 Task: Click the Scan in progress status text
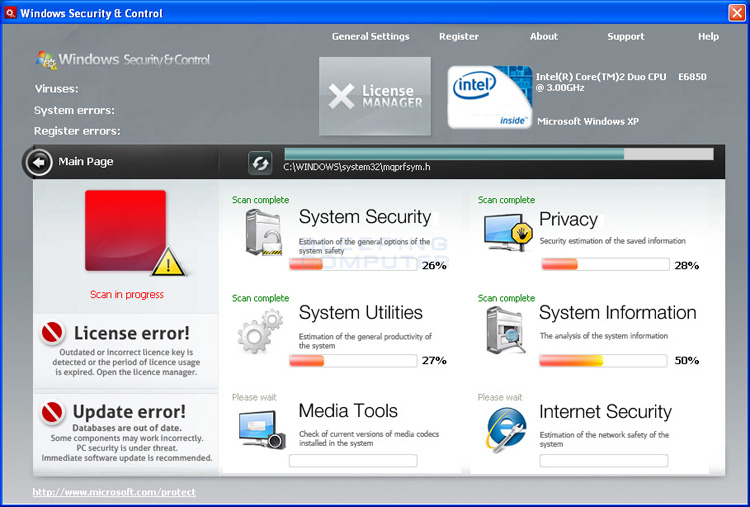coord(127,295)
